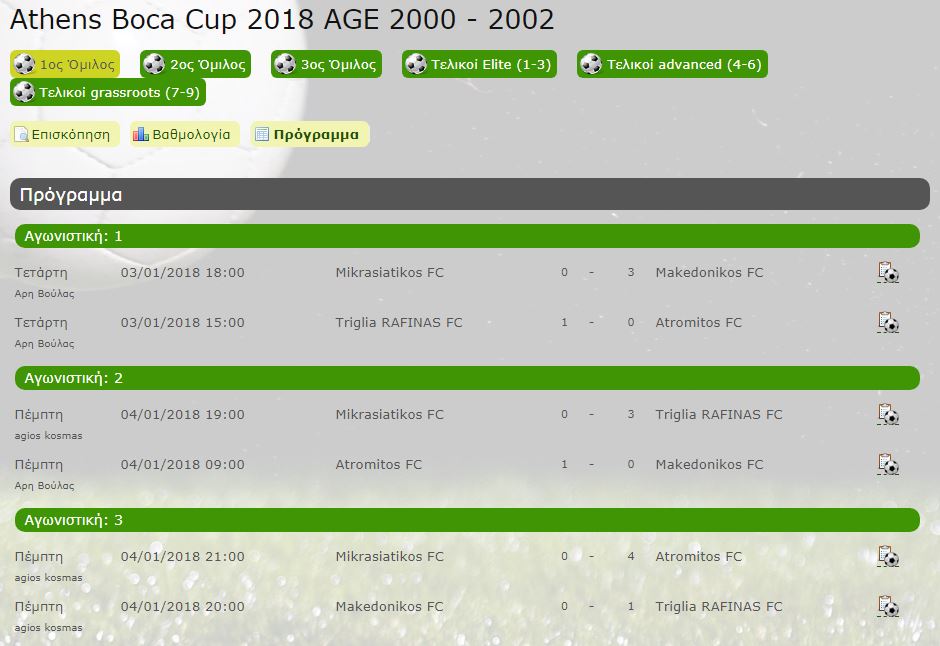This screenshot has height=646, width=940.
Task: Open match report icon for Triglia RAFINAS vs Atromitos
Action: pyautogui.click(x=888, y=322)
